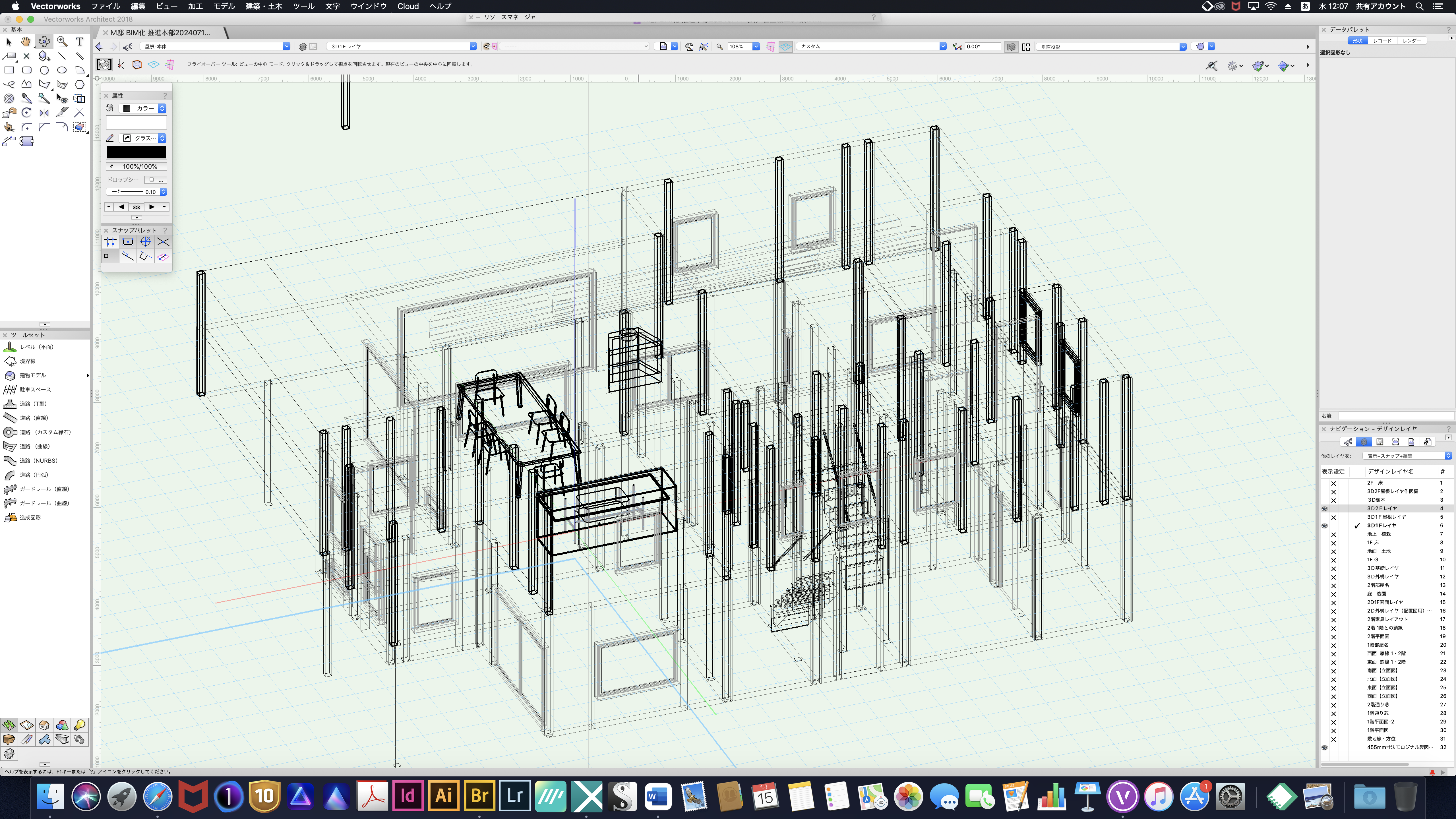Toggle visibility of 2F 床 layer
This screenshot has width=1456, height=819.
click(1333, 483)
